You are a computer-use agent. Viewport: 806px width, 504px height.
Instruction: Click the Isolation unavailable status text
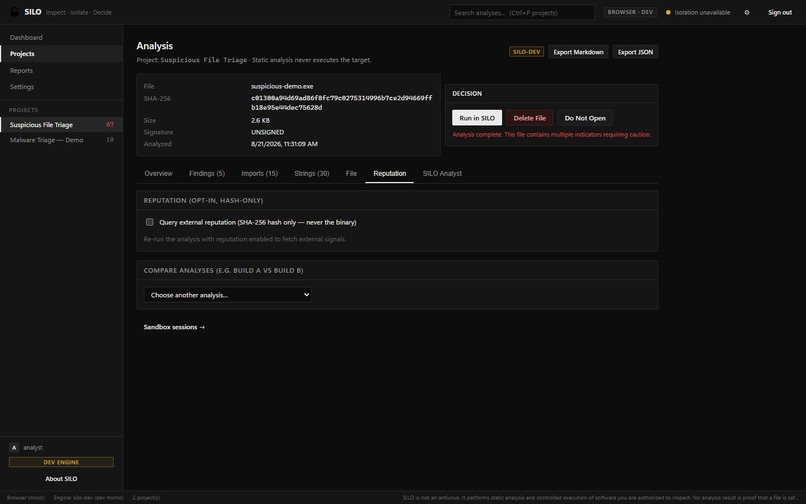(x=702, y=12)
